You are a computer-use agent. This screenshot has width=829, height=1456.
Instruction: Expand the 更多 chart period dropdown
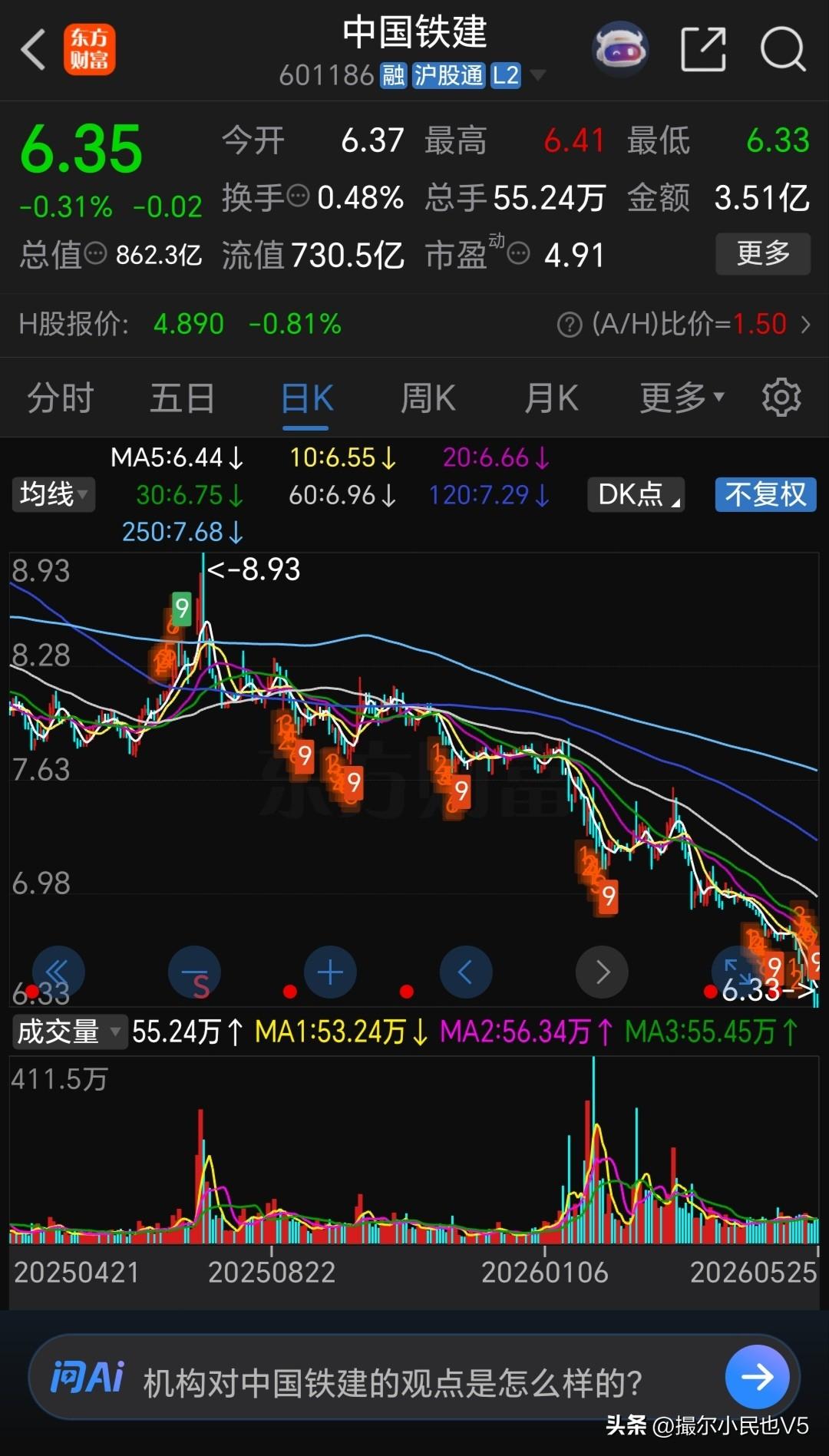tap(682, 398)
